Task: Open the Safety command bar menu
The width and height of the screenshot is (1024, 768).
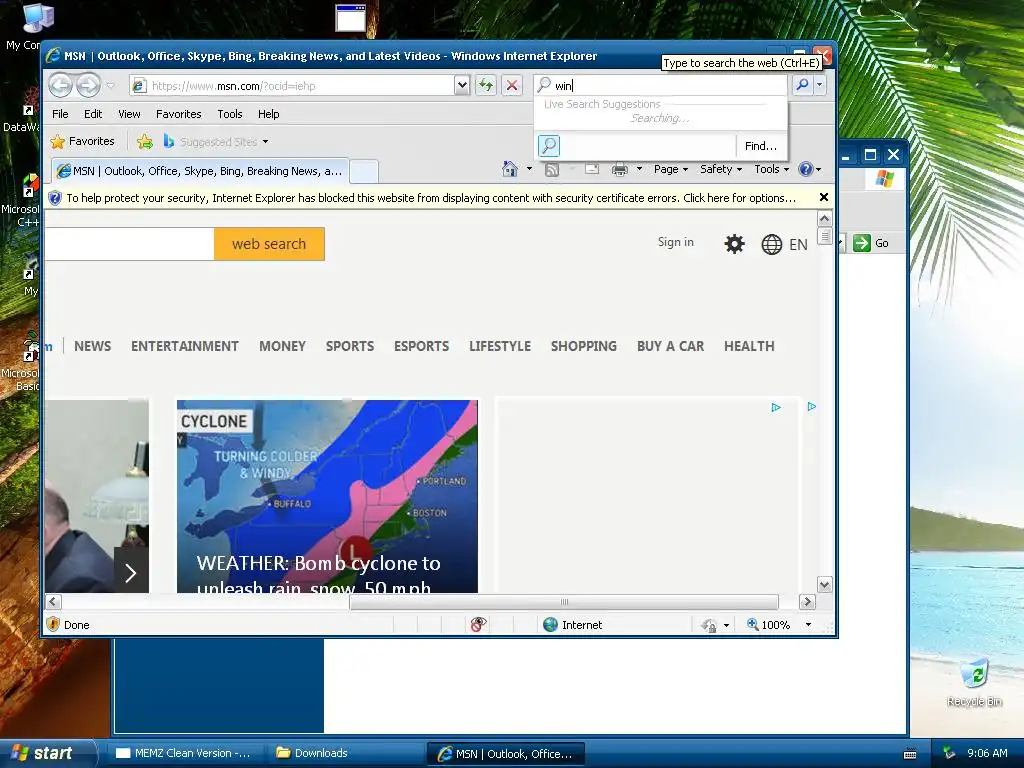Action: (720, 169)
